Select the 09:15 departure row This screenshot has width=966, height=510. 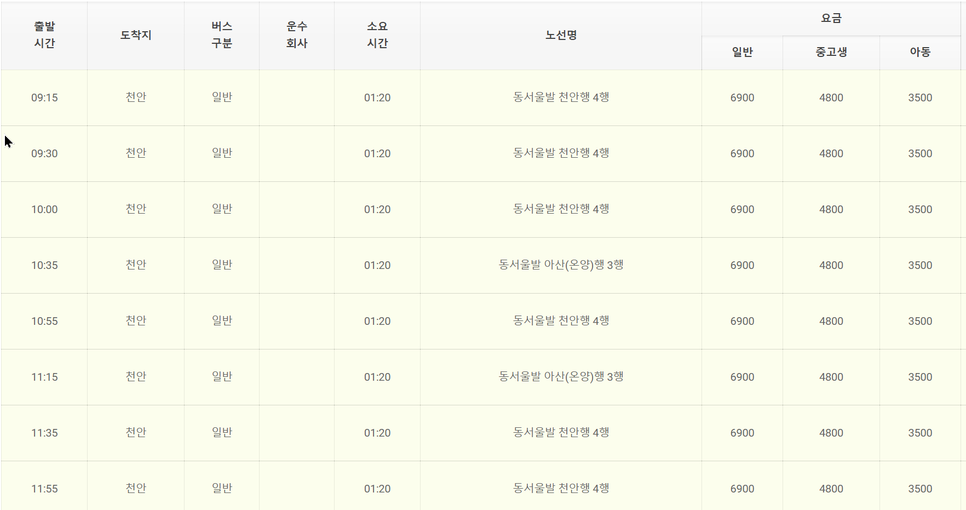coord(481,98)
